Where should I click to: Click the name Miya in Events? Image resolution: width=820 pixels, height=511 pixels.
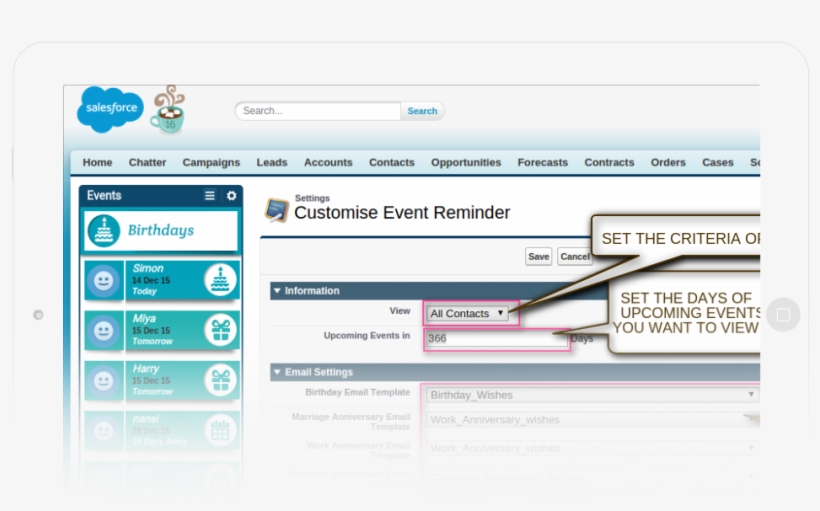click(144, 319)
